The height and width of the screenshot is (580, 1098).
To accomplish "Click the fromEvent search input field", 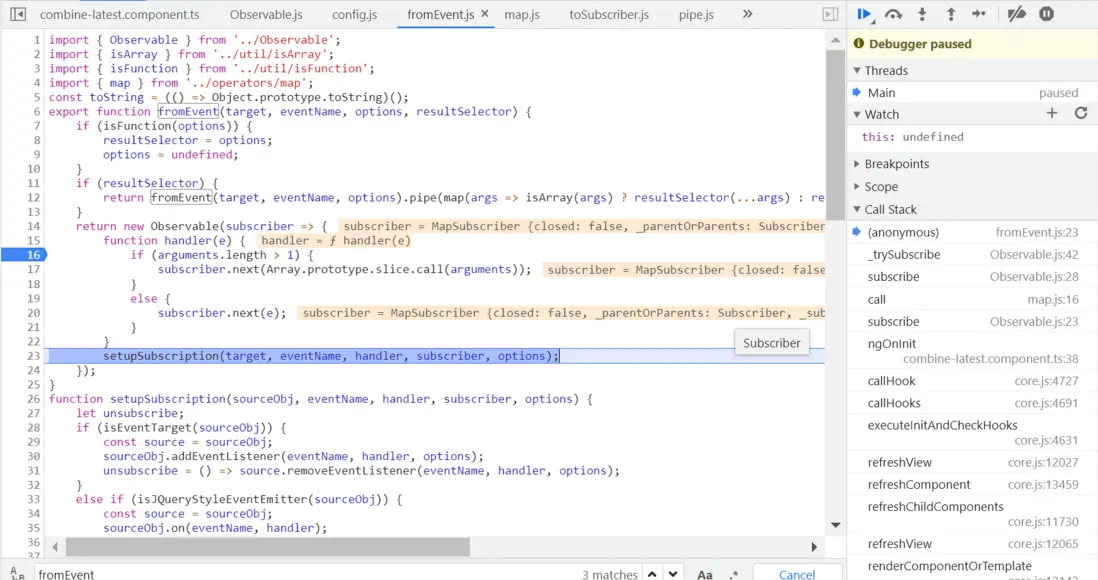I will 300,574.
